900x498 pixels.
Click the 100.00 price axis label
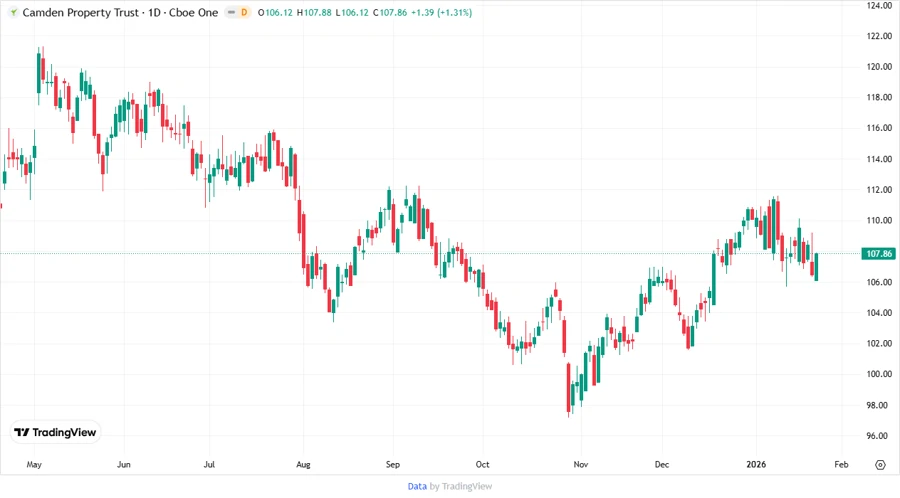879,374
